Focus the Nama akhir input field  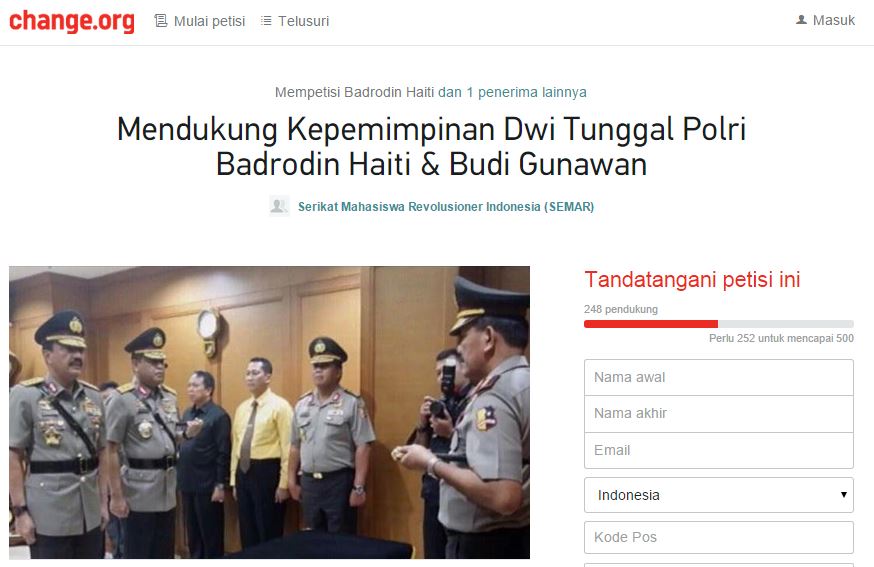point(718,414)
